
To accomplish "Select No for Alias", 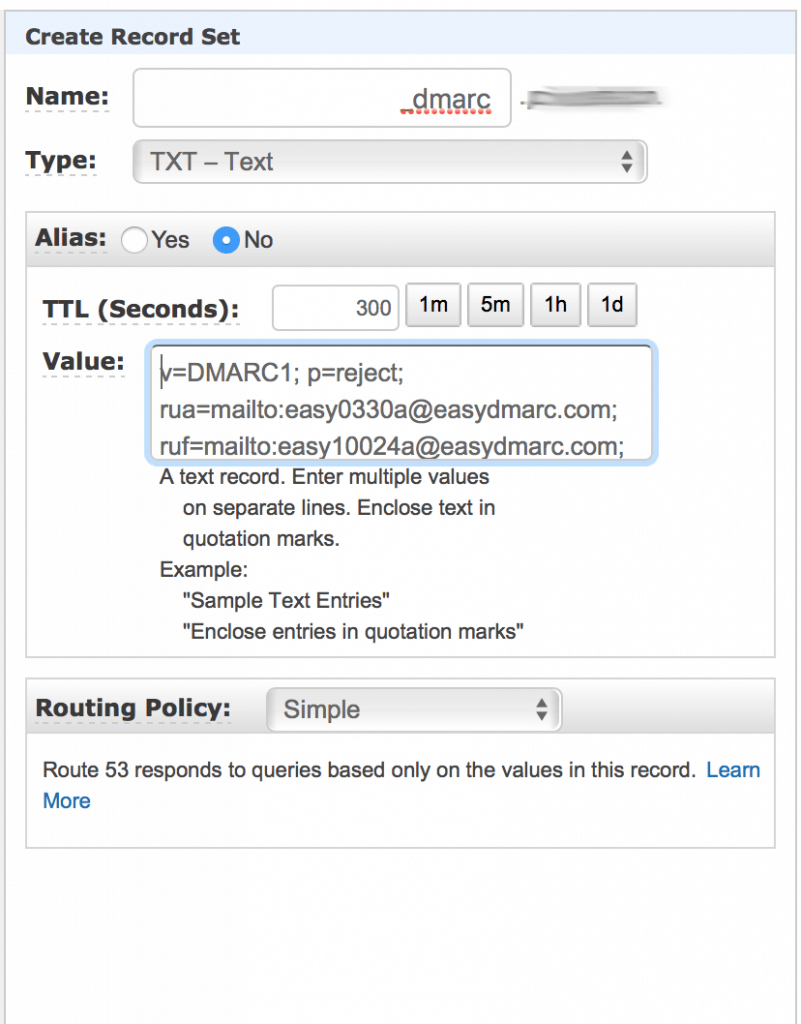I will [225, 240].
